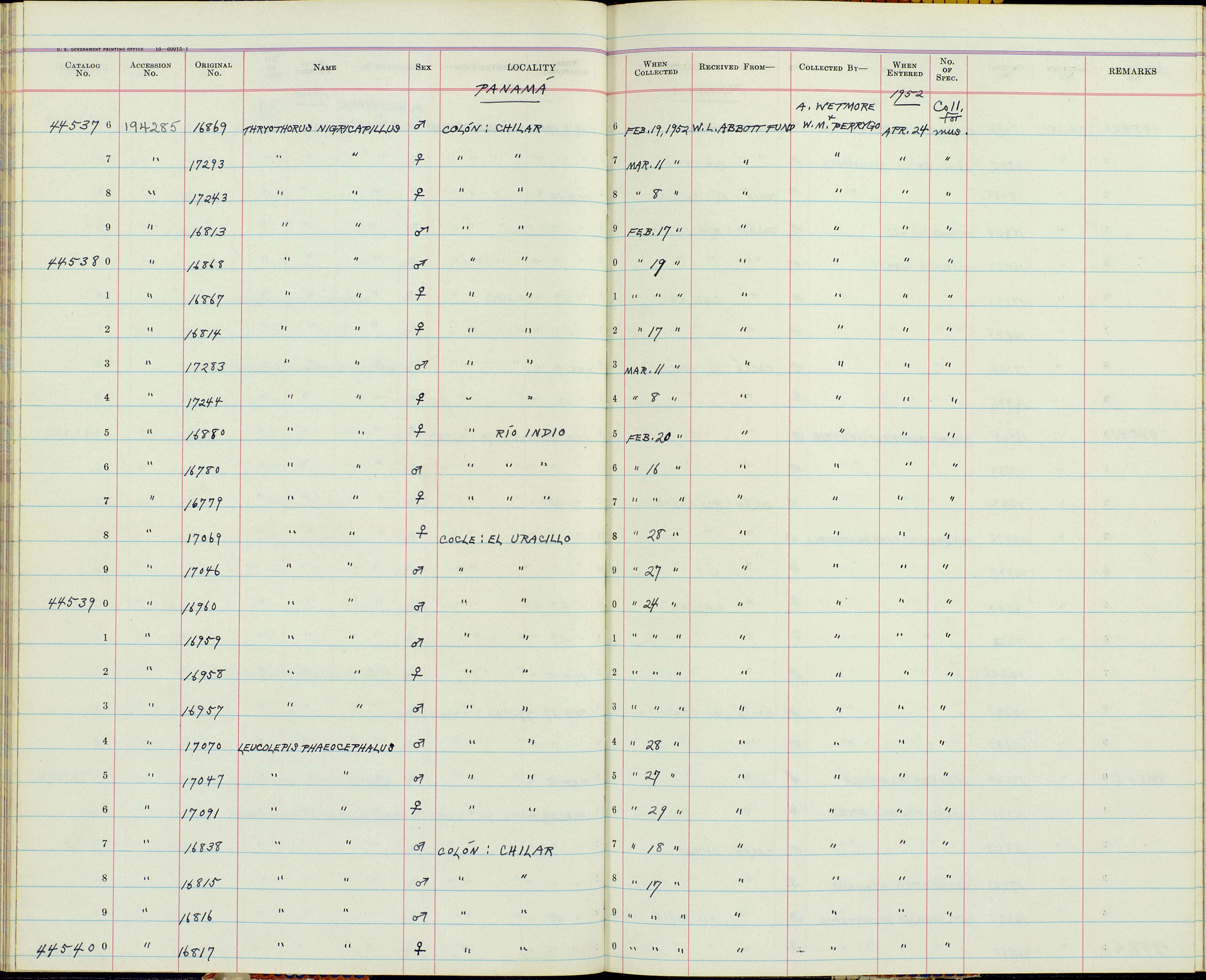Click the 'Original No.' column header
This screenshot has height=980, width=1206.
click(213, 68)
